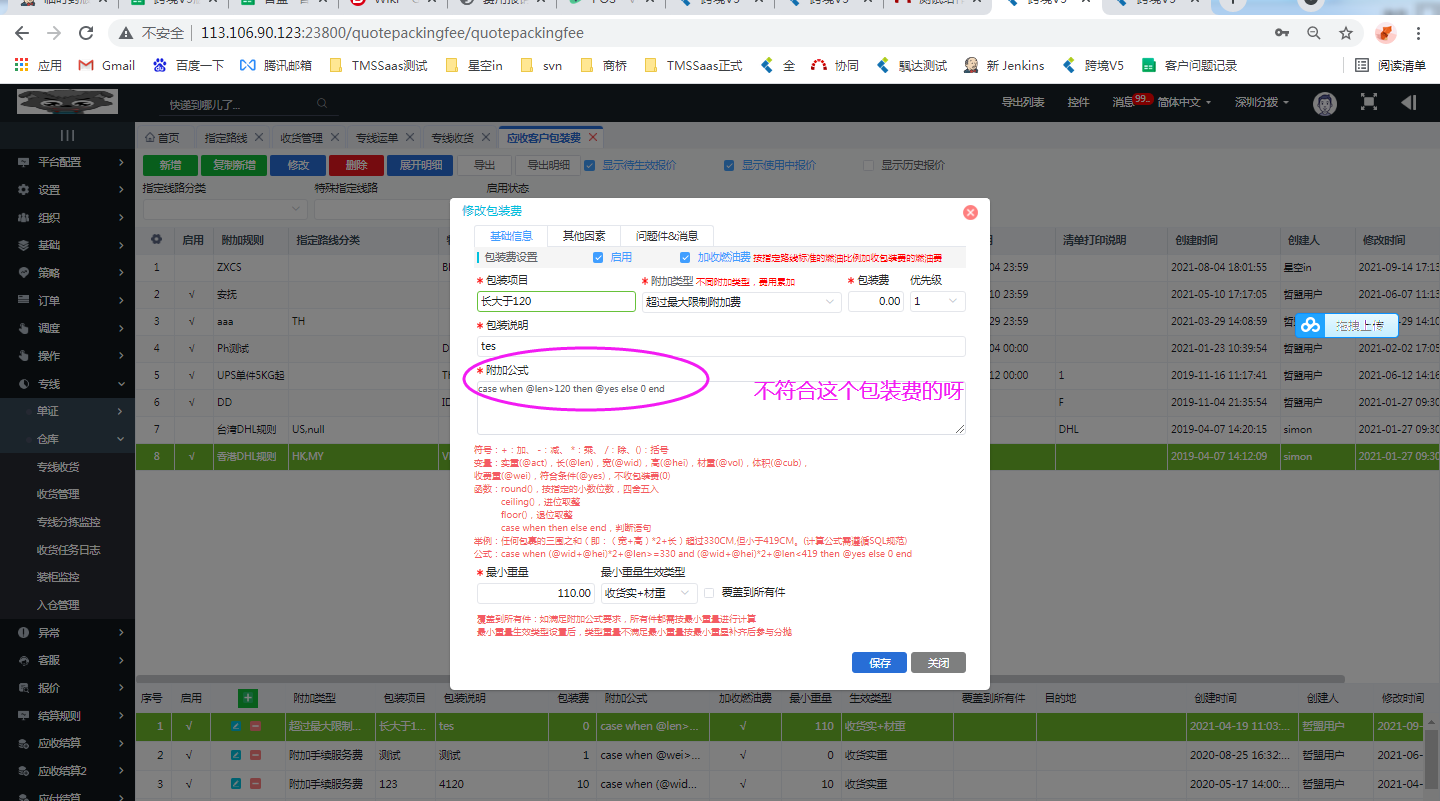Open 指定线路分类 filter dropdown
The width and height of the screenshot is (1440, 801).
225,208
